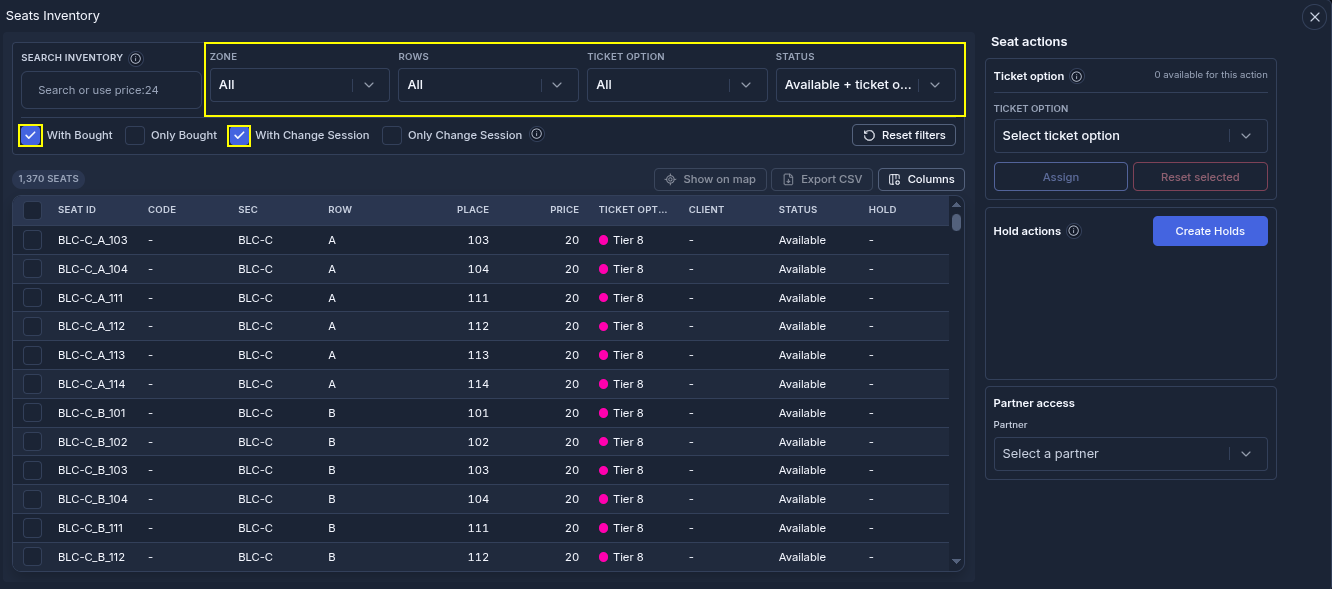Open Select ticket option dropdown
Viewport: 1332px width, 589px height.
[1130, 136]
